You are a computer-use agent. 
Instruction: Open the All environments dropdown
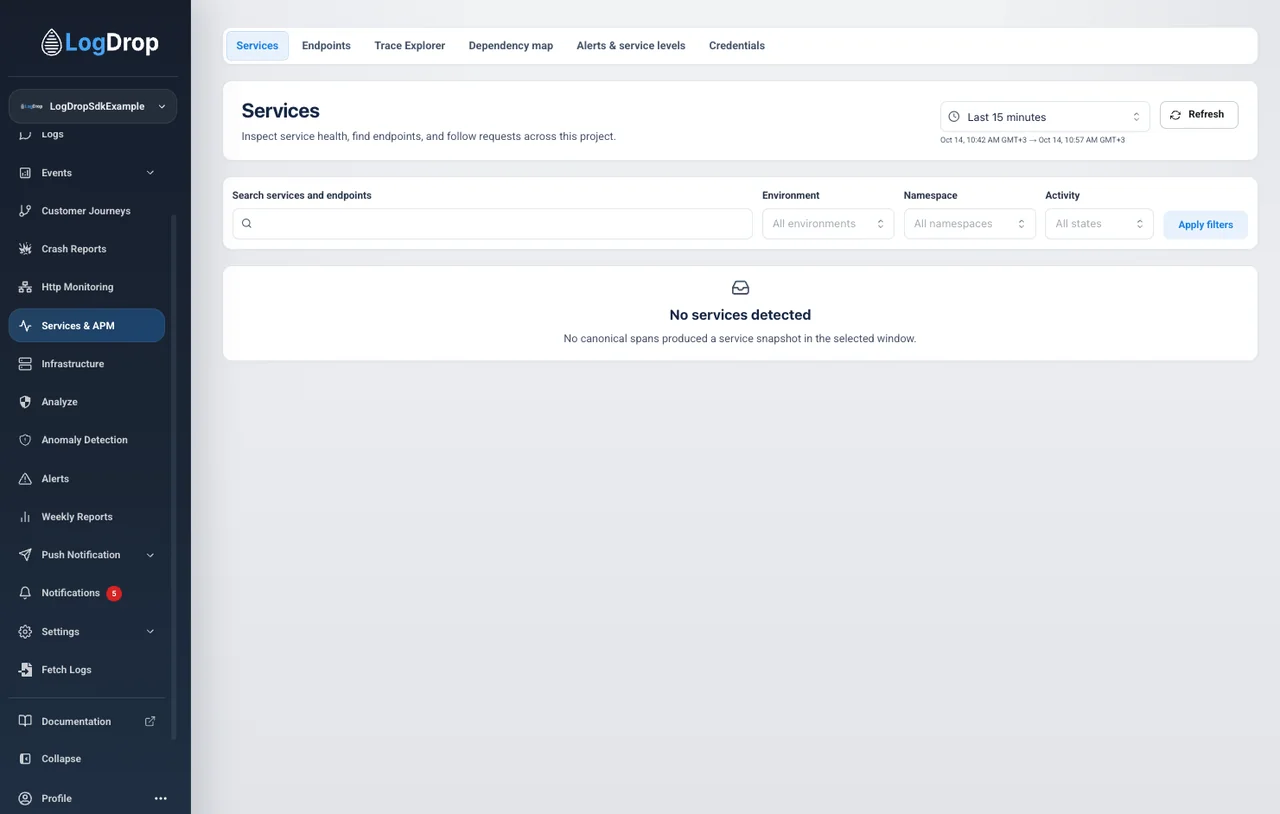pyautogui.click(x=828, y=224)
